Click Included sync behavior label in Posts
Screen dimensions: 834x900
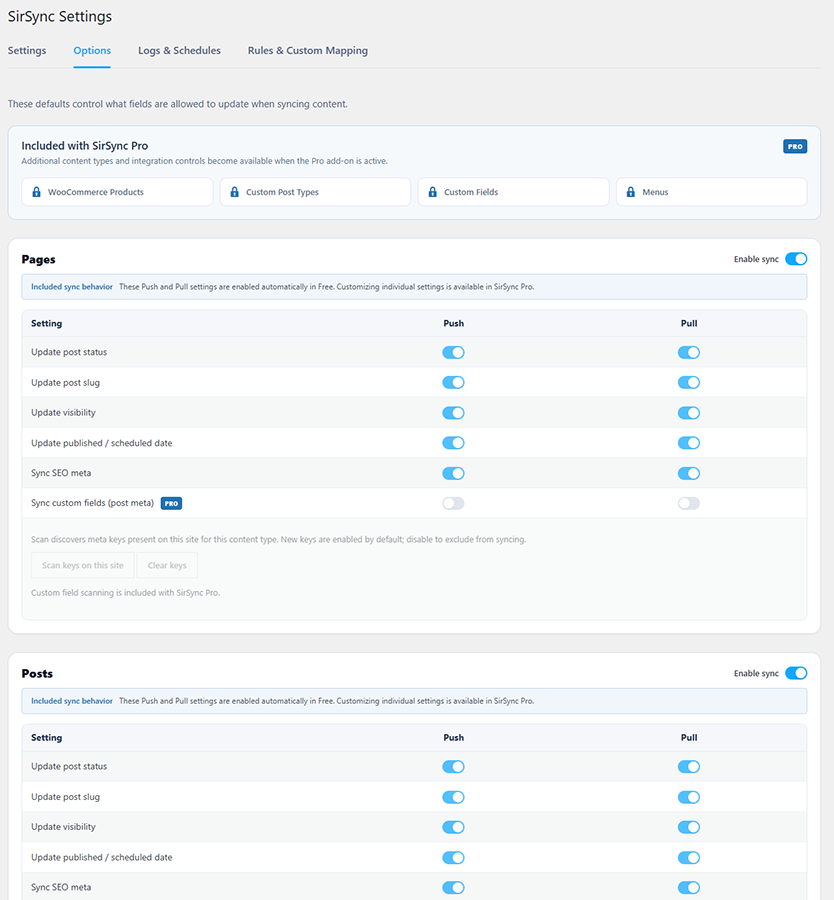[x=72, y=701]
